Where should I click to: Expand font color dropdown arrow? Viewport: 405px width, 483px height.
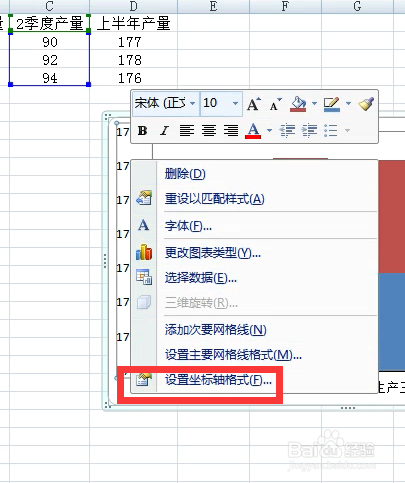269,130
